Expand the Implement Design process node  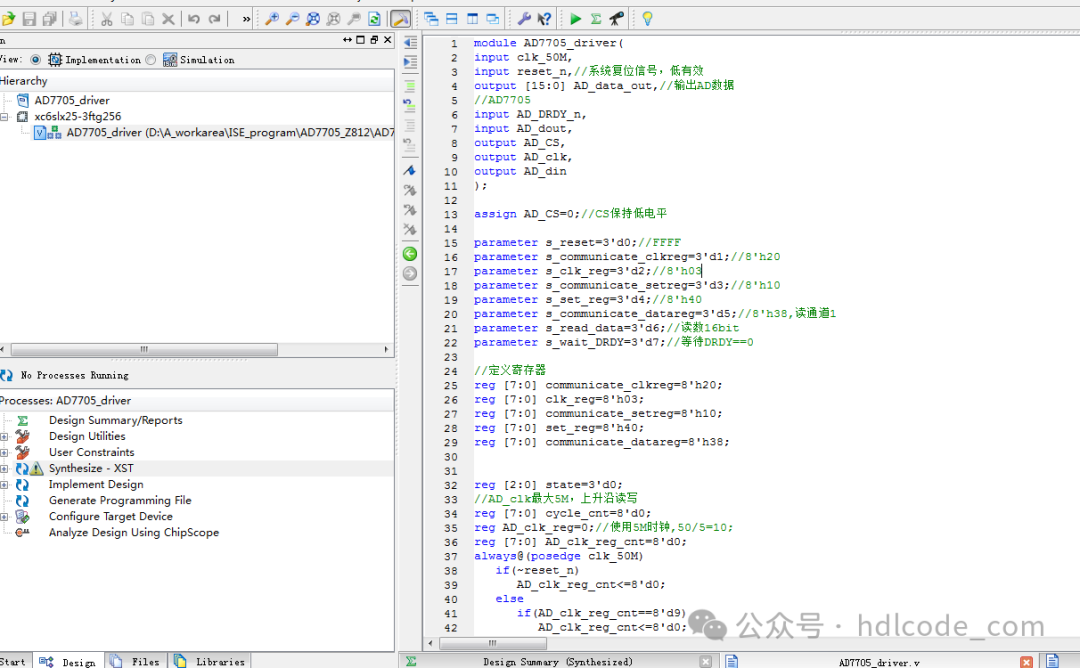point(4,485)
